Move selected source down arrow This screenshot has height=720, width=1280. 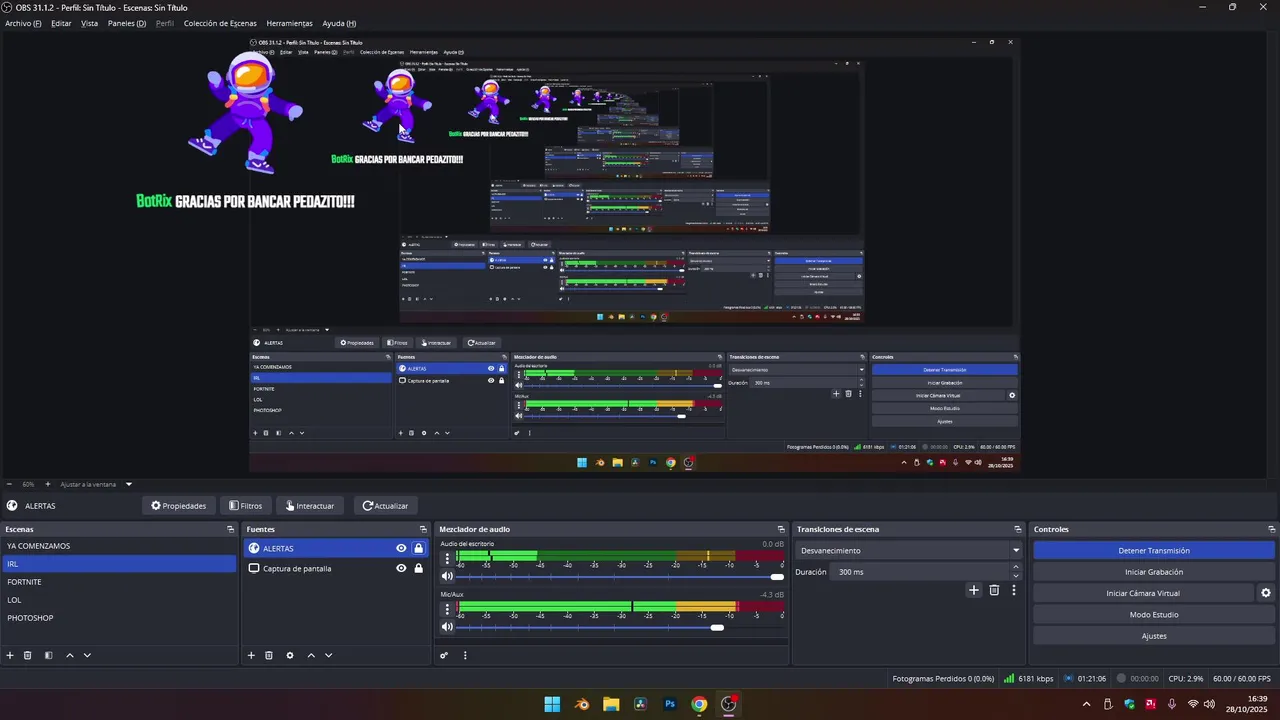click(328, 655)
